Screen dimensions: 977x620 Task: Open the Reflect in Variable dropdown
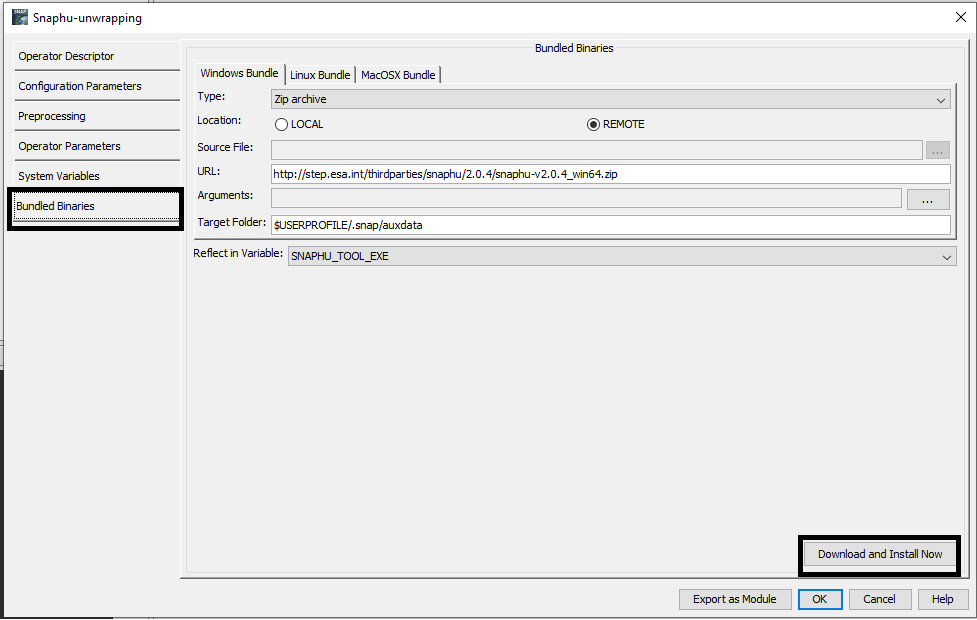[x=622, y=256]
